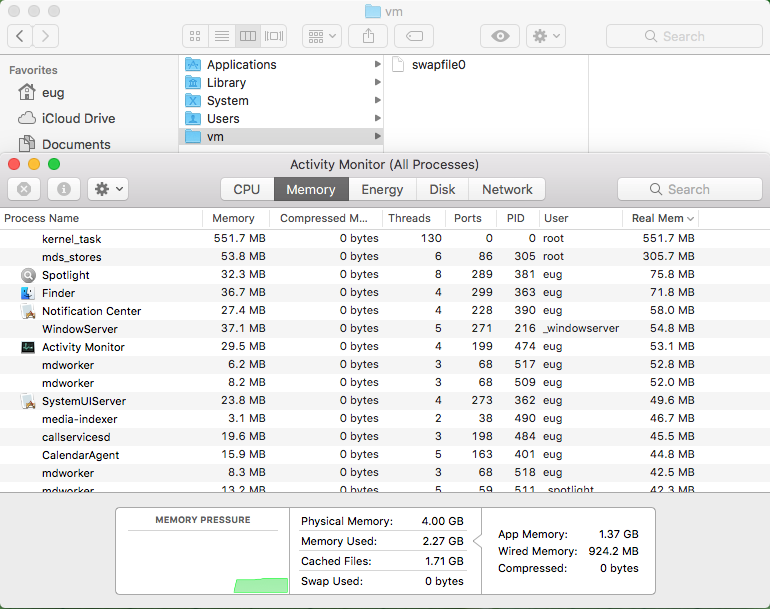Image resolution: width=770 pixels, height=609 pixels.
Task: Select mdworker row with PID 509
Action: point(385,383)
